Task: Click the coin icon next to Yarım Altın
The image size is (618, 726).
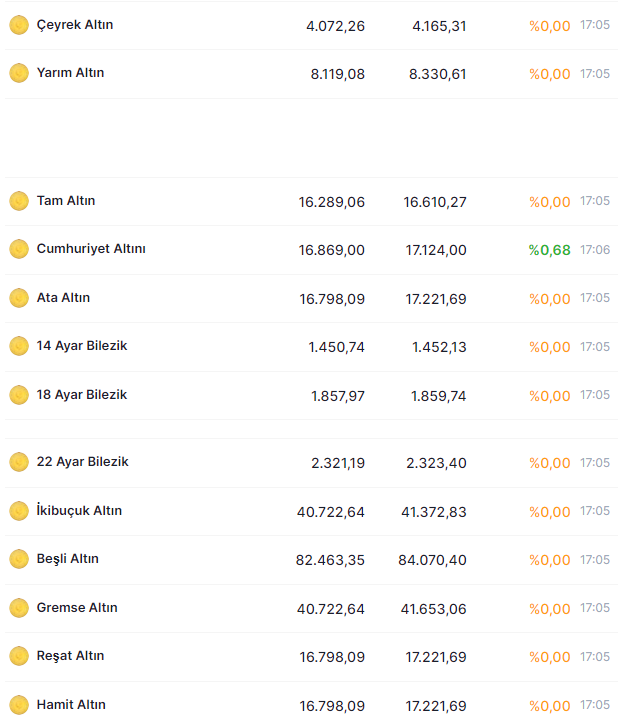Action: [19, 73]
